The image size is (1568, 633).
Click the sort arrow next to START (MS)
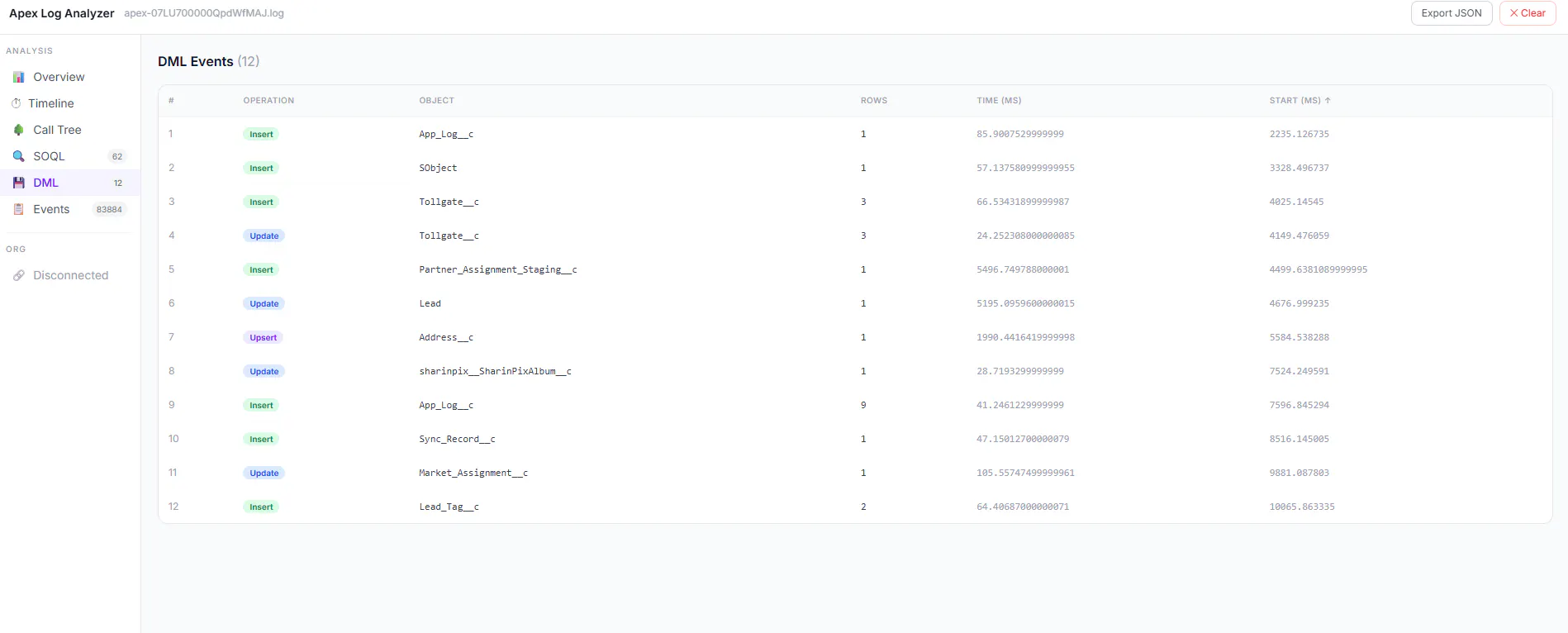coord(1328,100)
